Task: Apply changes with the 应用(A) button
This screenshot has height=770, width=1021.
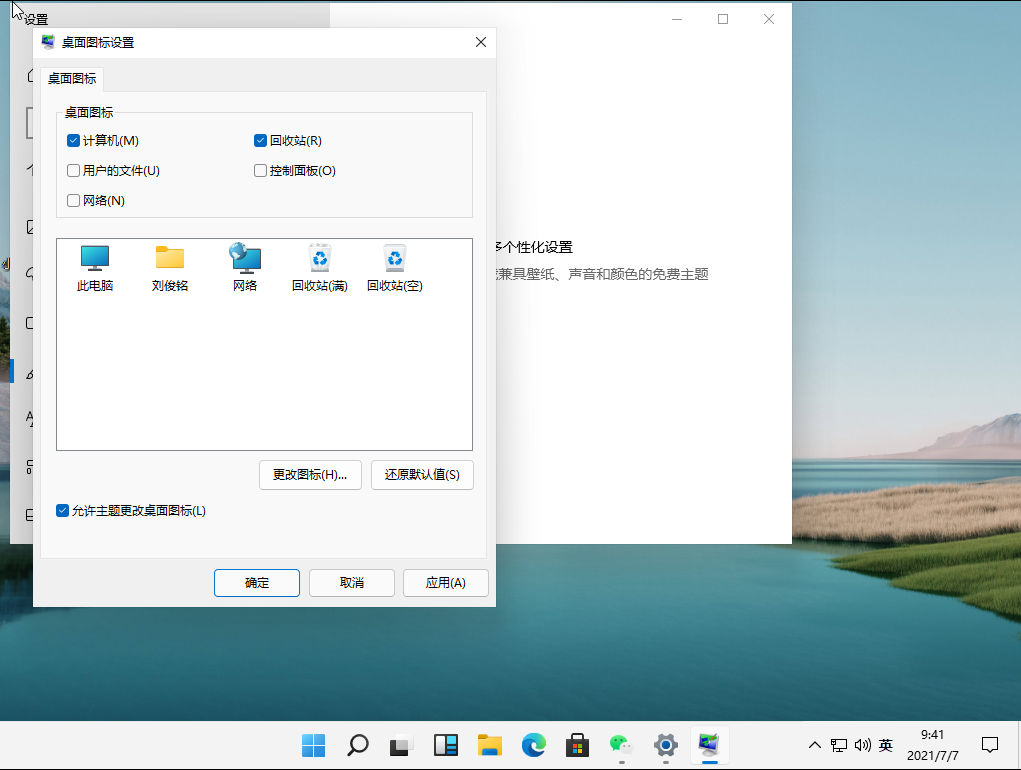Action: pyautogui.click(x=445, y=582)
